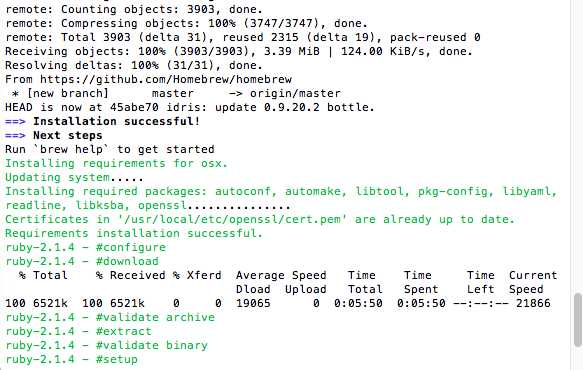This screenshot has width=583, height=370.
Task: Click the '#download' step text
Action: point(127,261)
